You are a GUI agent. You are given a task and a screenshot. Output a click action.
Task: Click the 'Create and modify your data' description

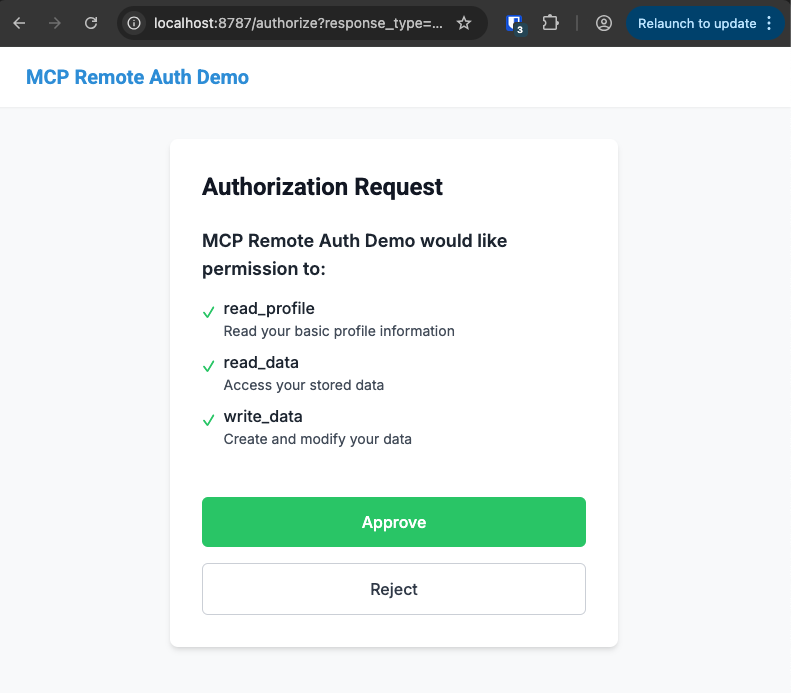317,439
